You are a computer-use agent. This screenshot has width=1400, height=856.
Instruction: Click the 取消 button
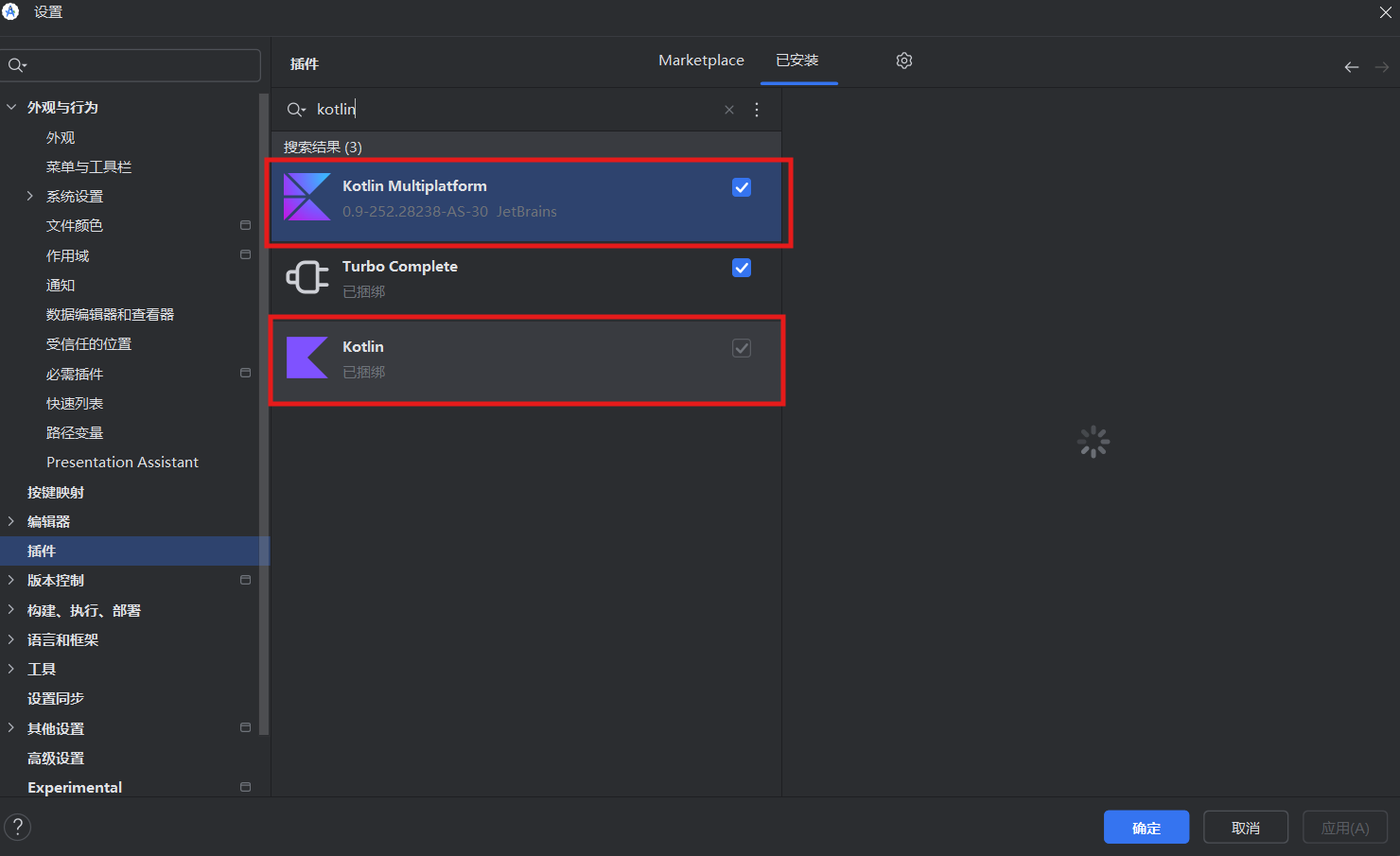[1246, 828]
